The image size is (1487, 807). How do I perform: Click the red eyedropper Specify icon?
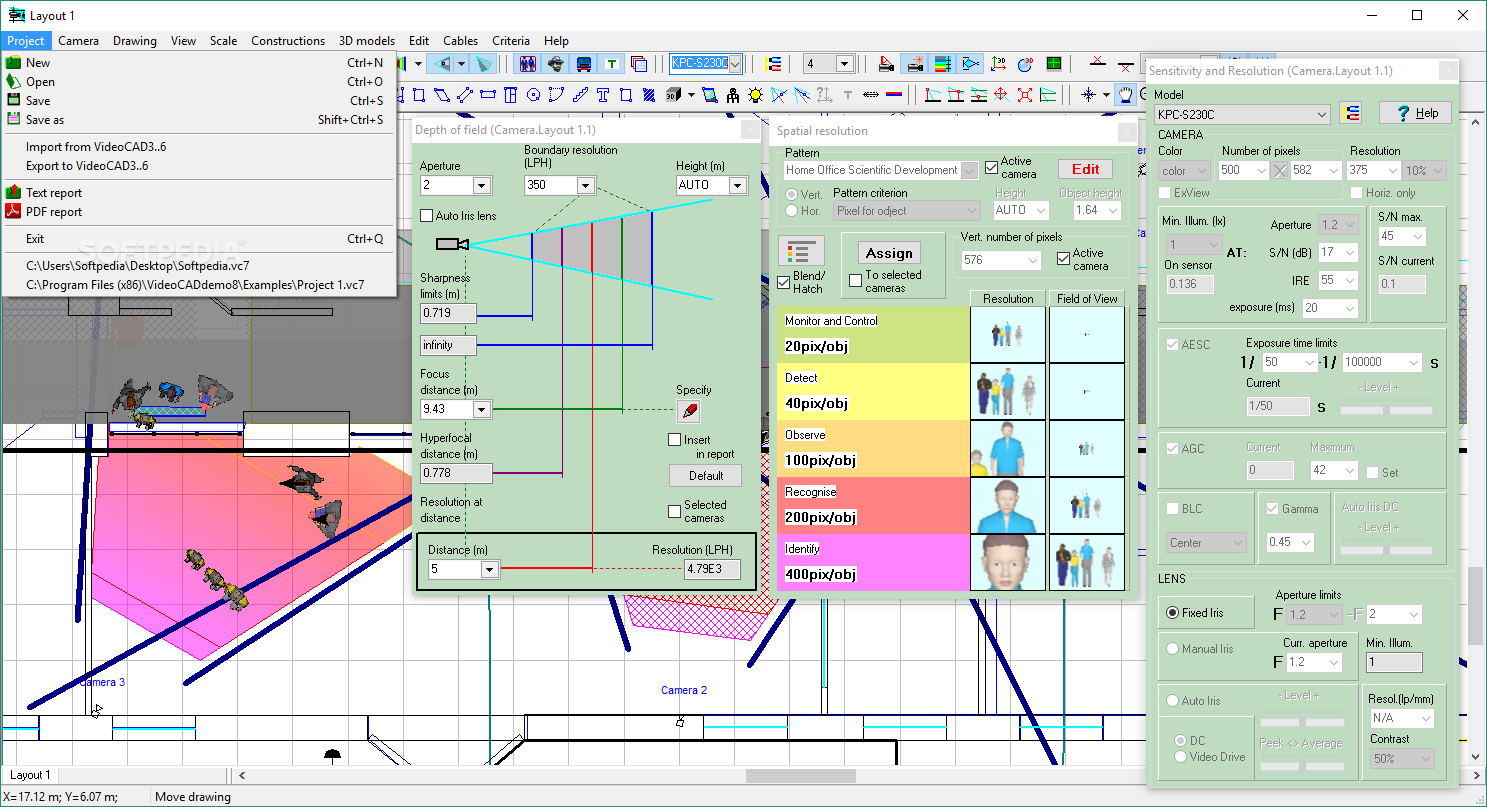[x=689, y=411]
